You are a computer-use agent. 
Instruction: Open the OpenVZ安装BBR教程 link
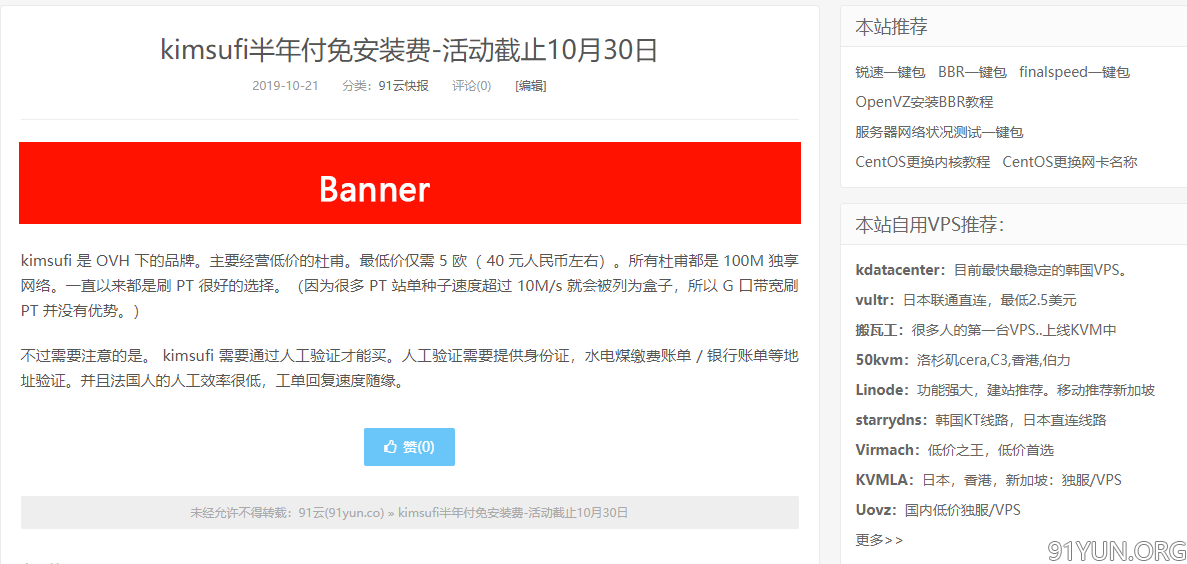coord(924,102)
